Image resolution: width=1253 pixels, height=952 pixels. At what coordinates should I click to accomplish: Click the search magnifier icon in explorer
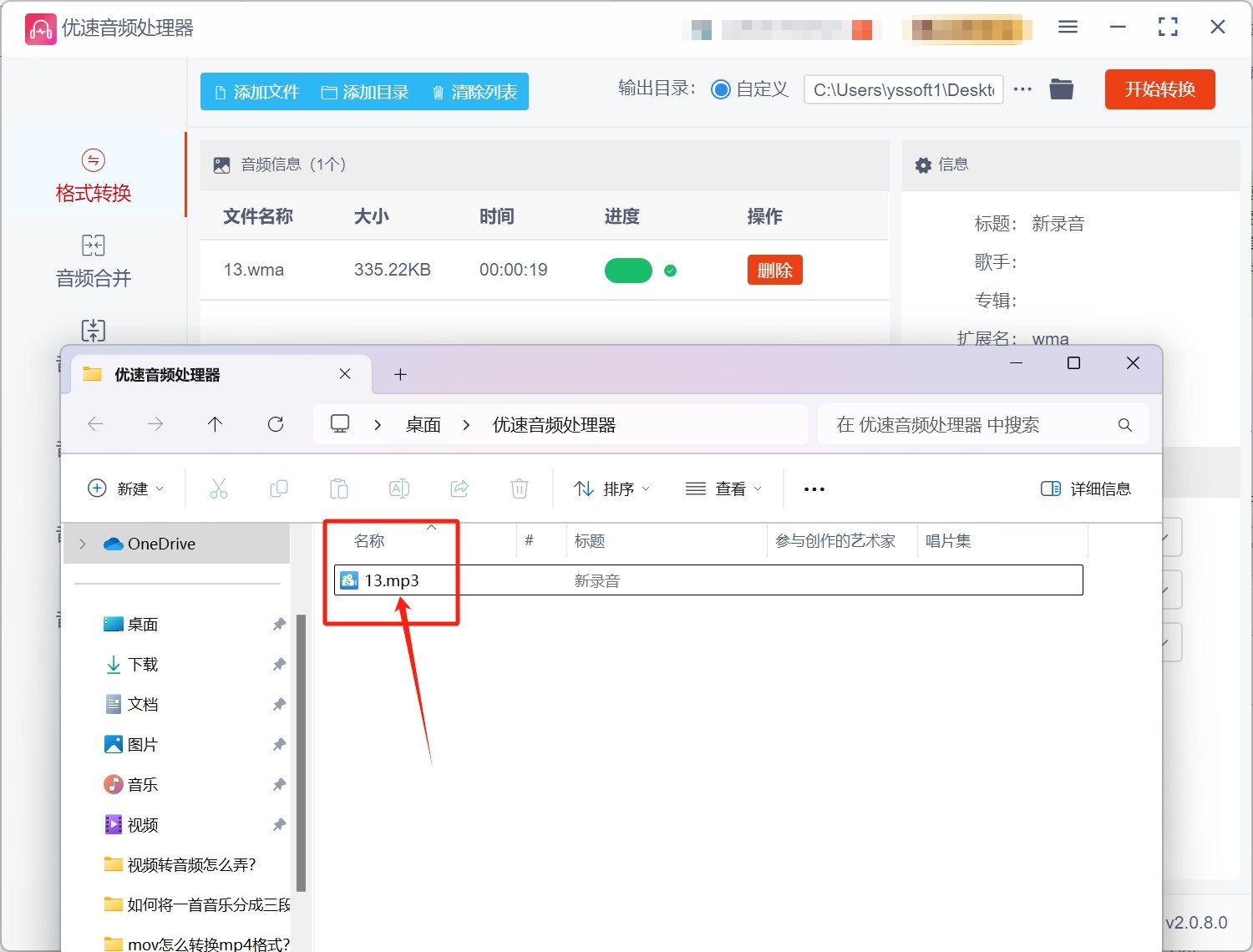coord(1124,425)
